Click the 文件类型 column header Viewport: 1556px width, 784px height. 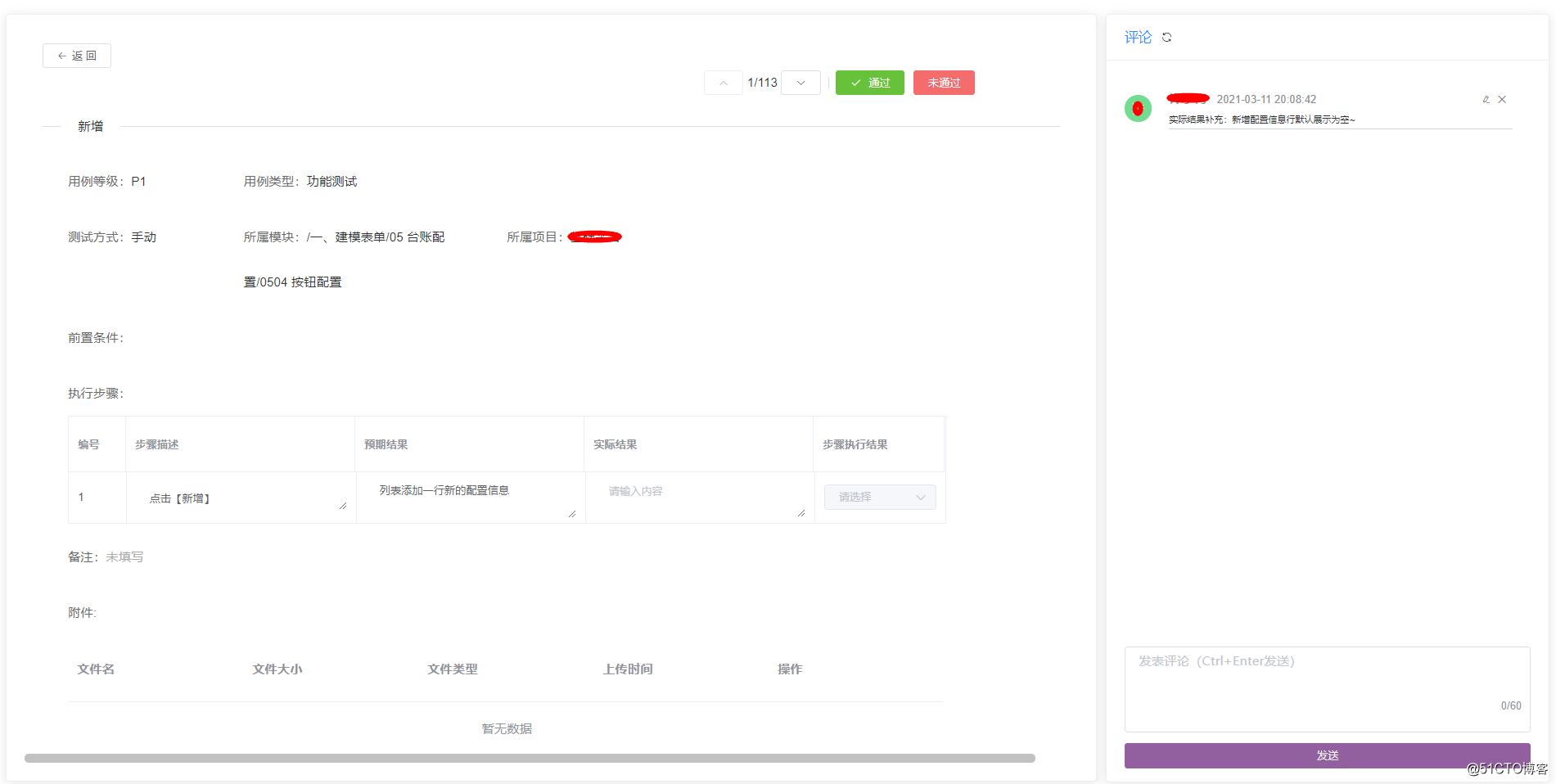pyautogui.click(x=453, y=669)
